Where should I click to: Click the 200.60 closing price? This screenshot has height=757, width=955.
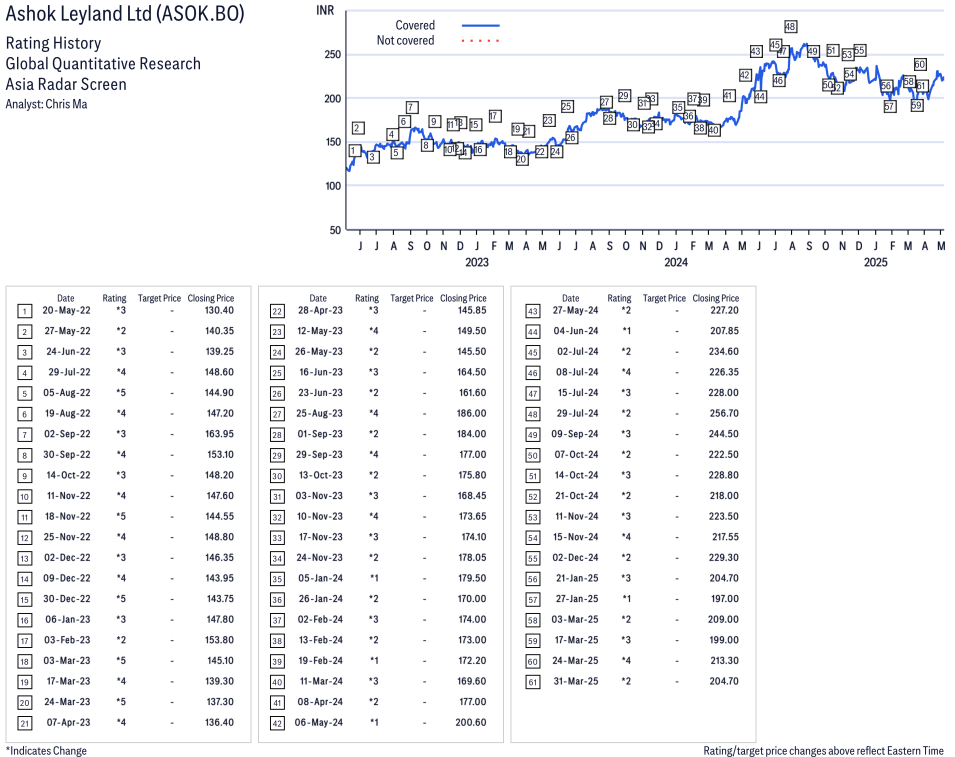471,722
